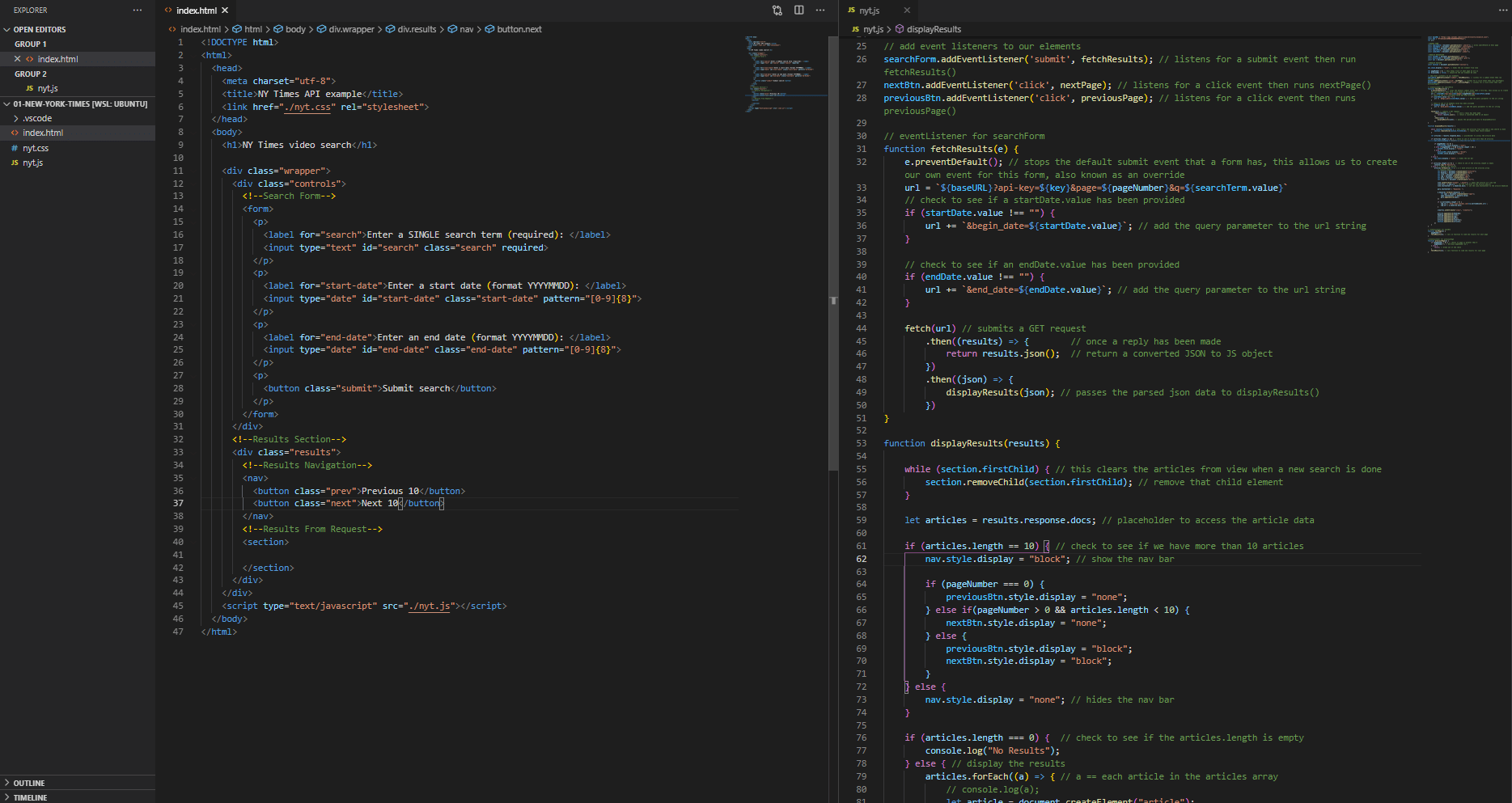Open html breadcrumb dropdown
Viewport: 1512px width, 803px height.
253,29
